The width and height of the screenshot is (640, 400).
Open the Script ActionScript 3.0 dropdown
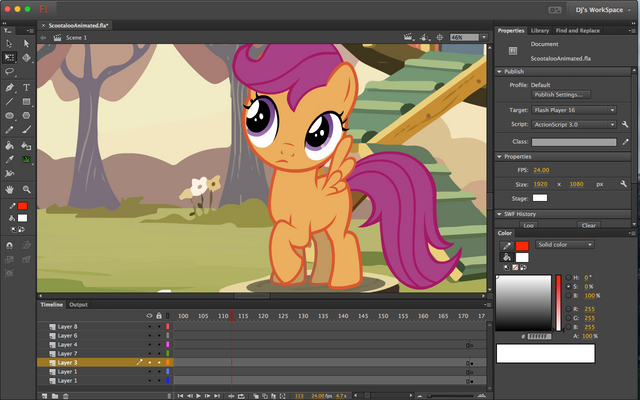[x=574, y=124]
